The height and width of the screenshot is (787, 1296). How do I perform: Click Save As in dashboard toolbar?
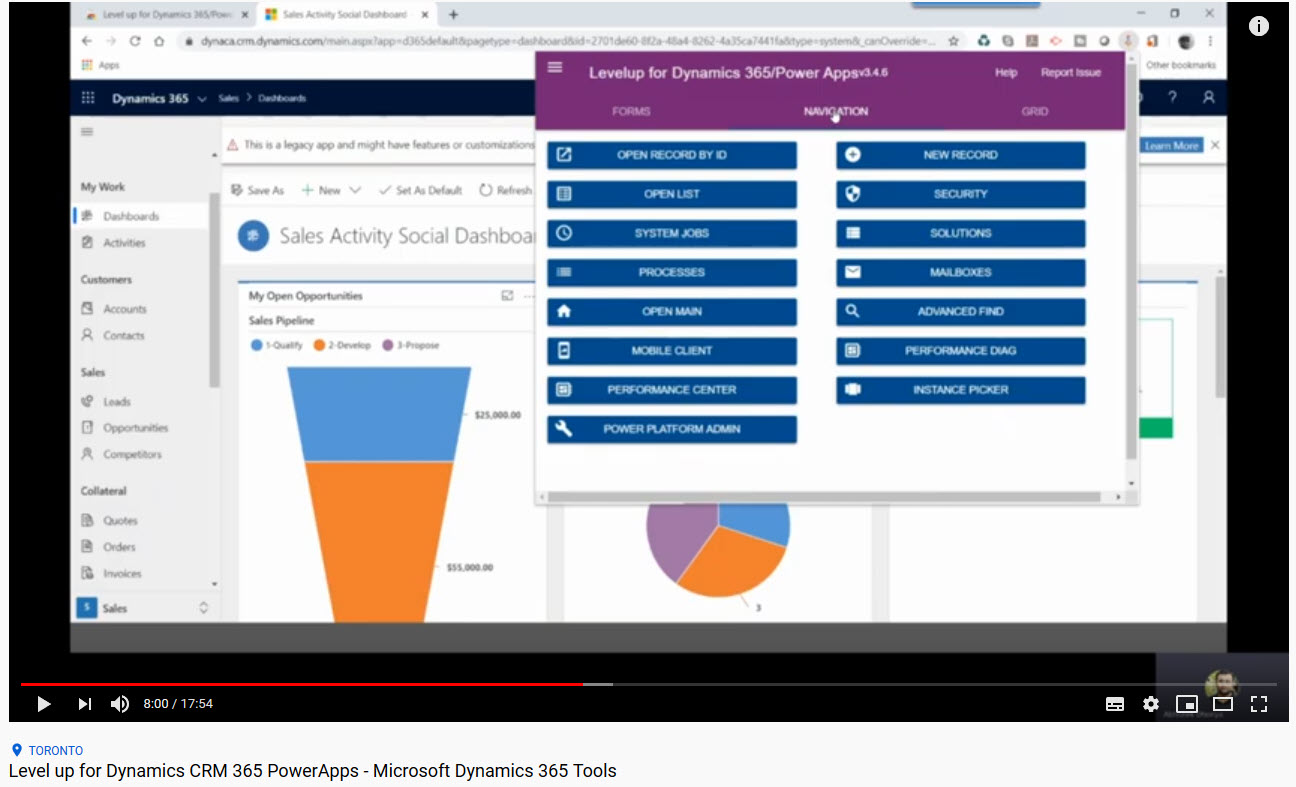(258, 190)
